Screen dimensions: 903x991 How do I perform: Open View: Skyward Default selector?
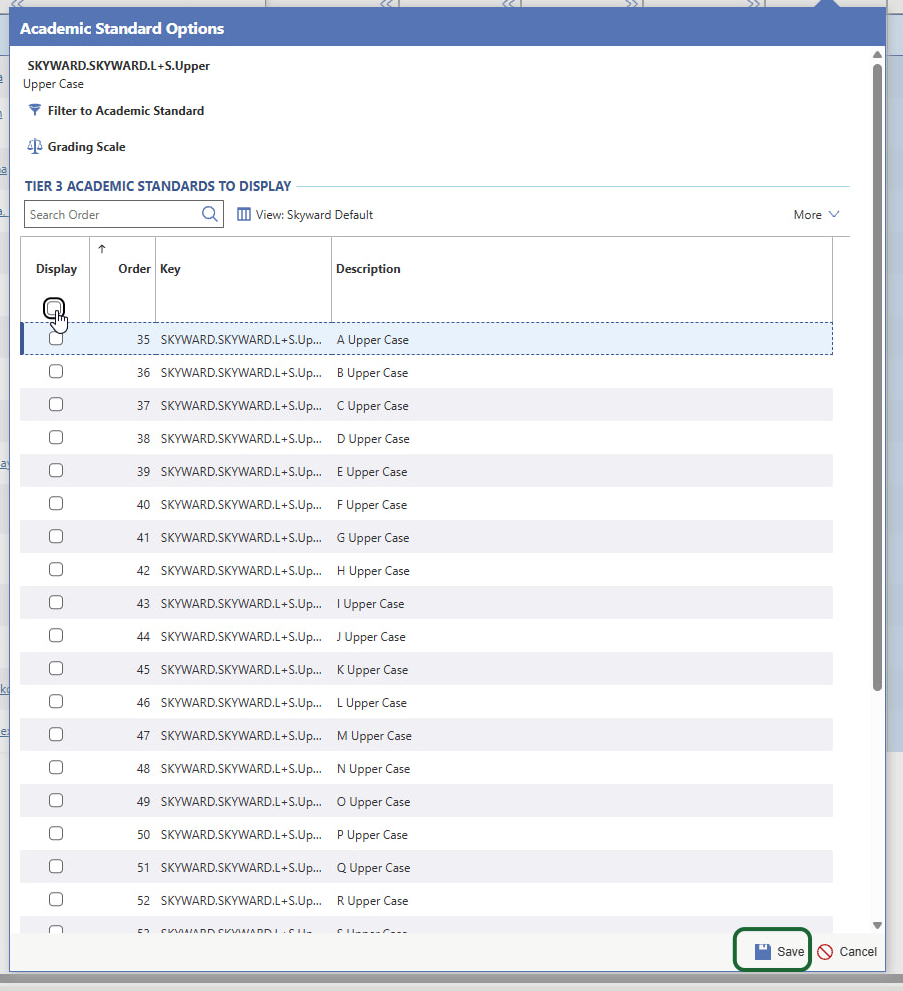(305, 214)
